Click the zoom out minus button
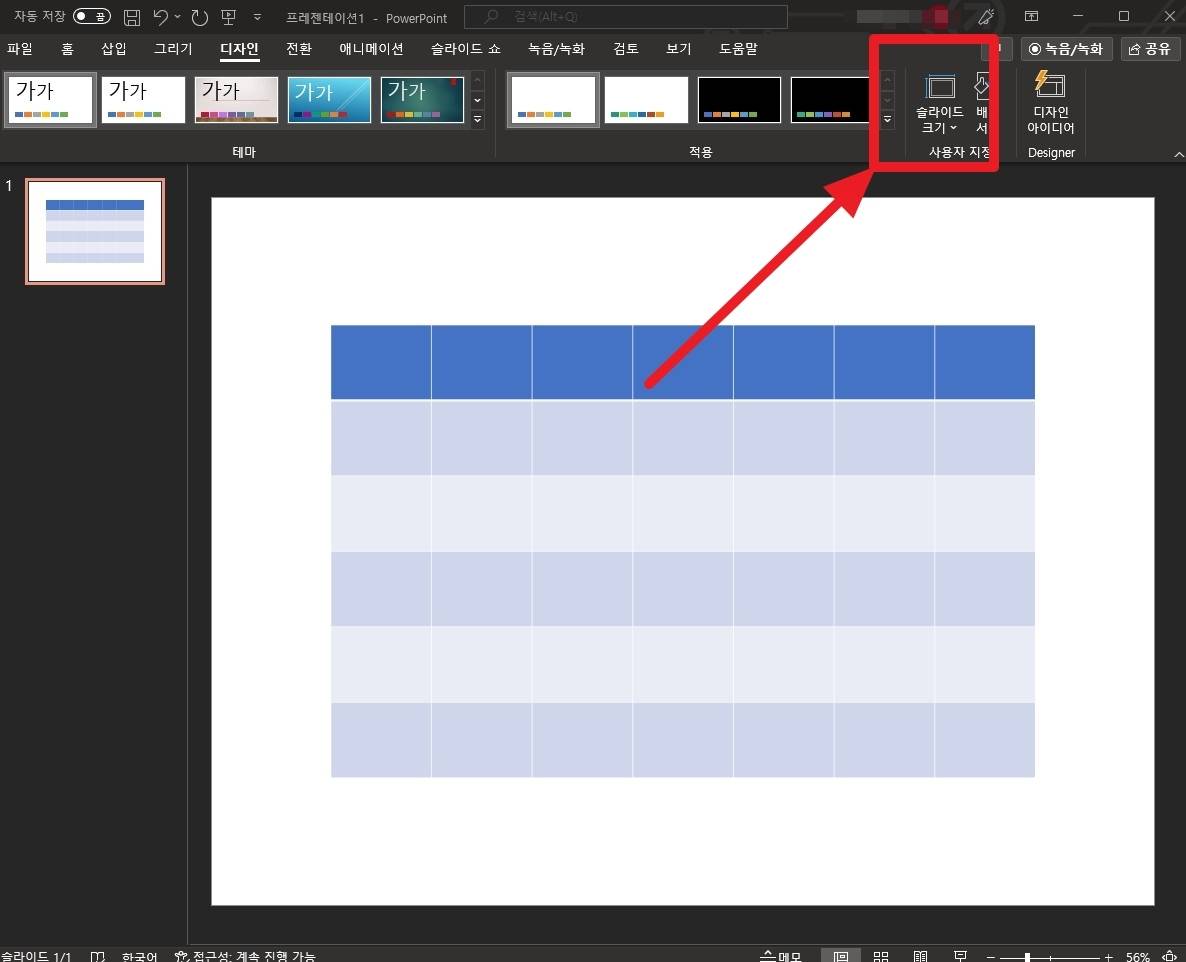 991,957
